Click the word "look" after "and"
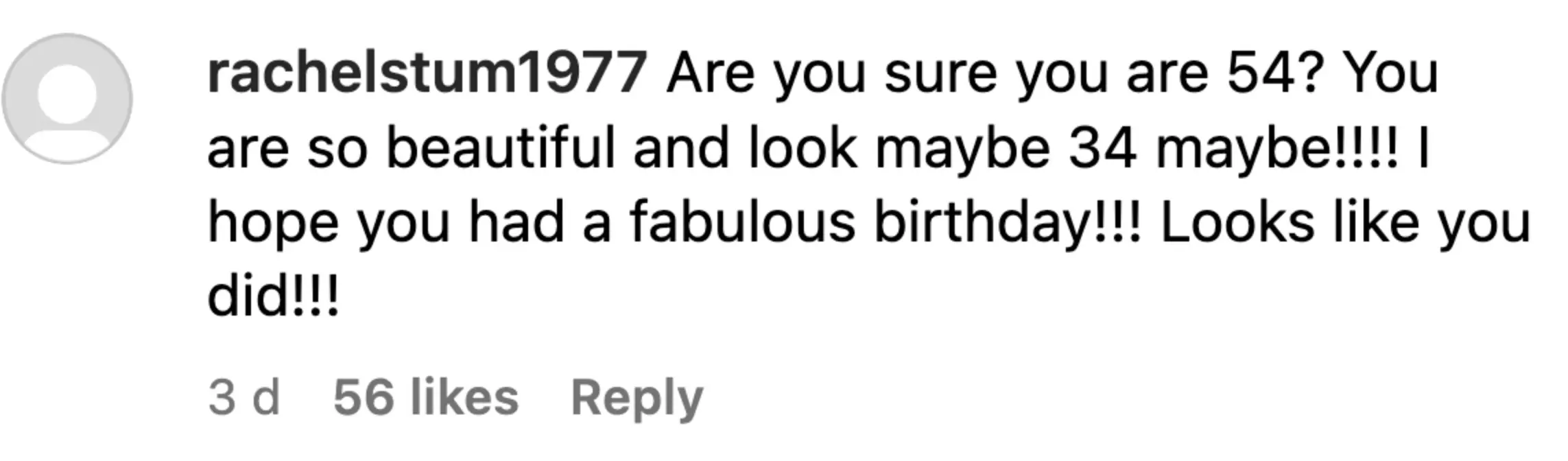Viewport: 1568px width, 461px height. (803, 148)
